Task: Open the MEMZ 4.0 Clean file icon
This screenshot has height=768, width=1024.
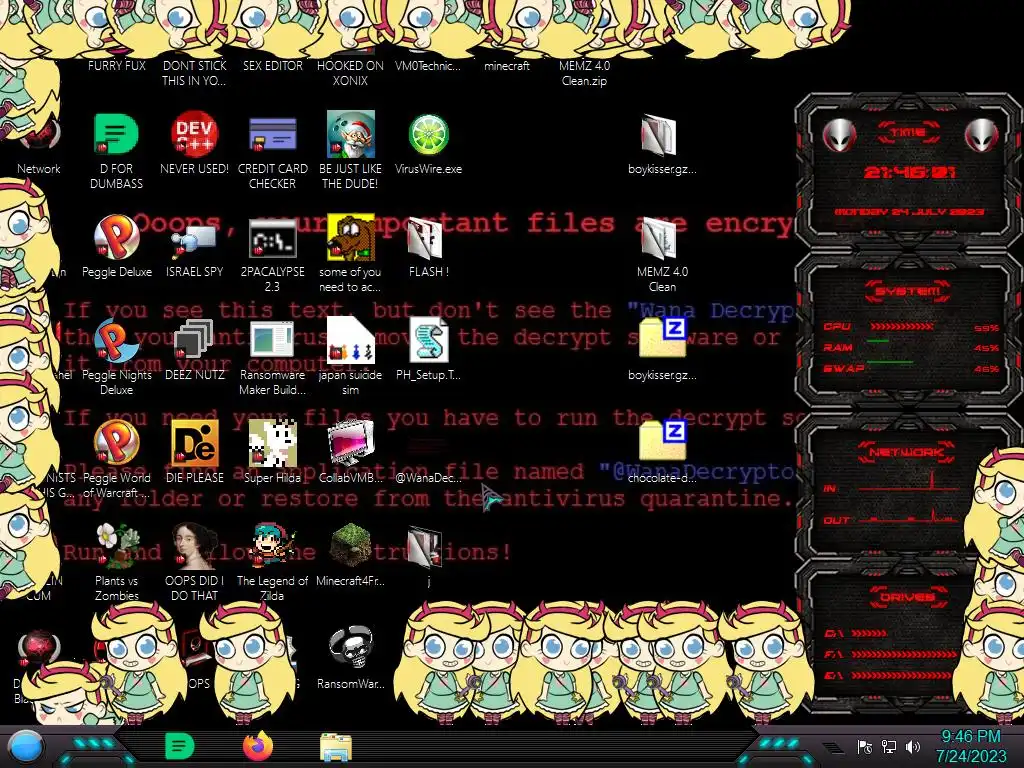Action: click(660, 238)
